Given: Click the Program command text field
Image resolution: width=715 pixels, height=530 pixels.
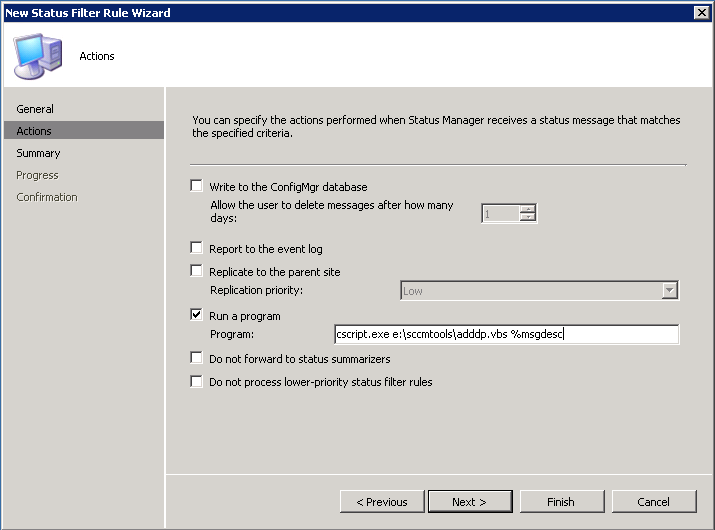Looking at the screenshot, I should click(506, 334).
